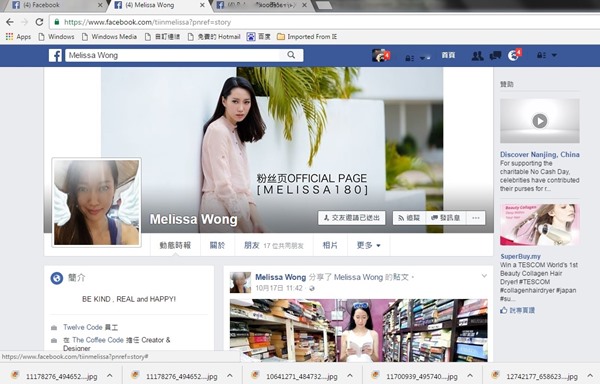Click the browser forward arrow
This screenshot has width=600, height=384.
(24, 22)
